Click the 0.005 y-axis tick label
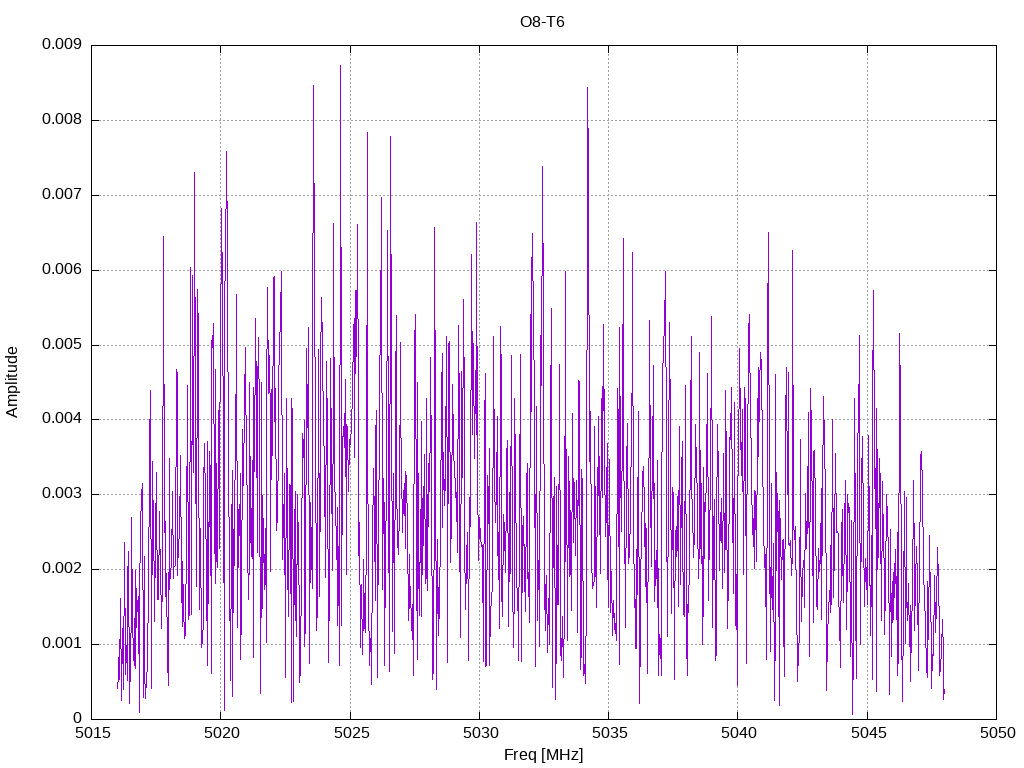Viewport: 1024px width, 768px height. 62,345
